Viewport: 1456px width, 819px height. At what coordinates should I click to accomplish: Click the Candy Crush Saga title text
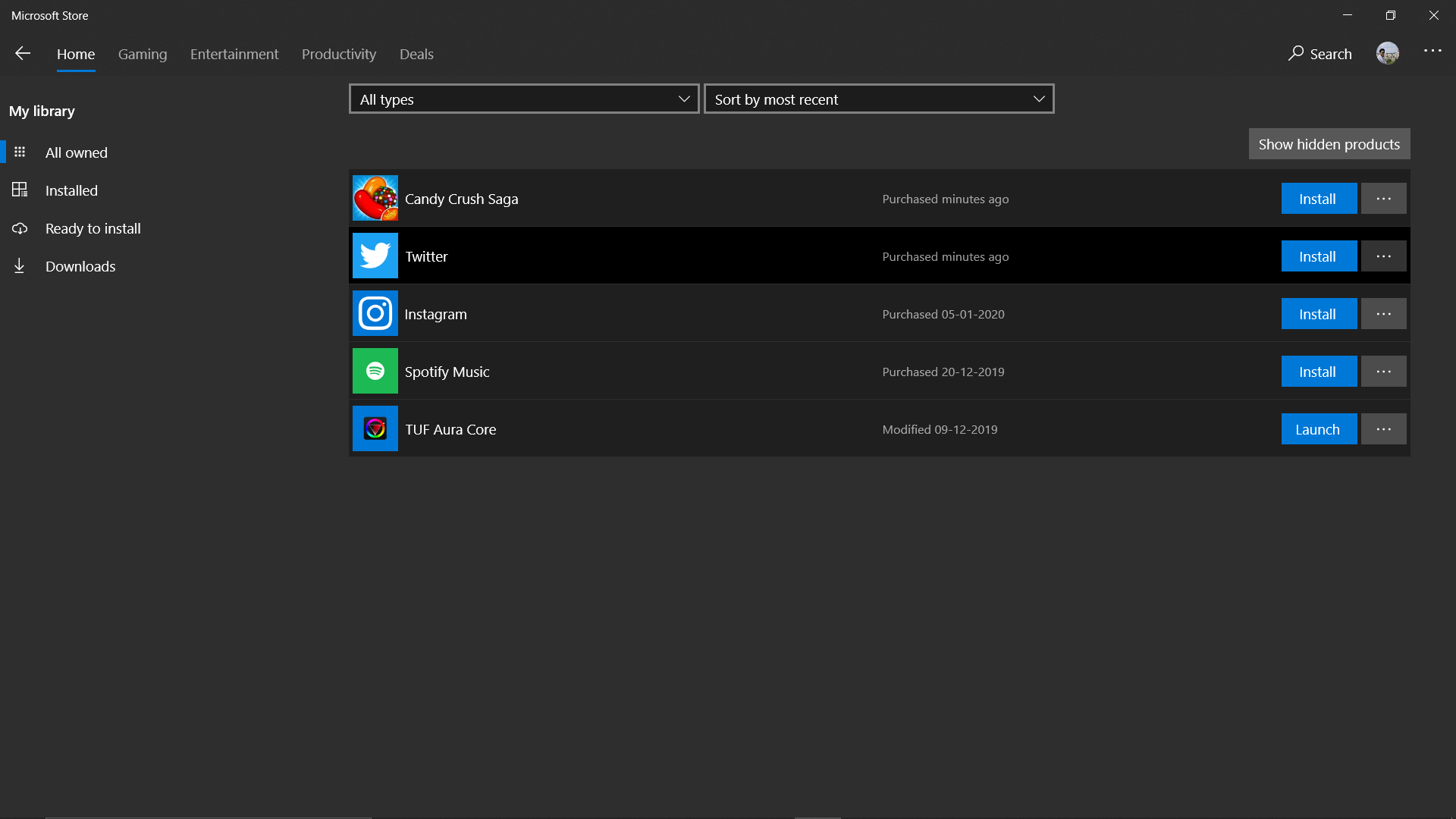pos(461,199)
